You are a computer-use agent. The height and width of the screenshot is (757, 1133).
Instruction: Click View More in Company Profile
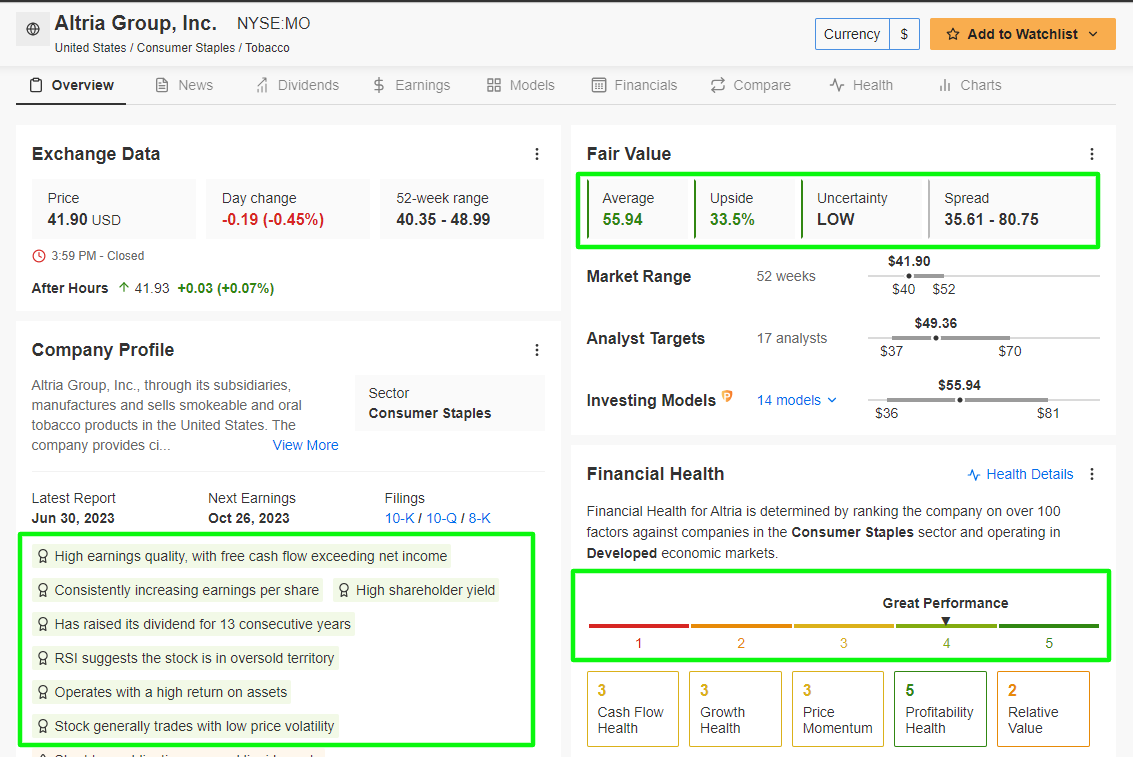point(305,445)
